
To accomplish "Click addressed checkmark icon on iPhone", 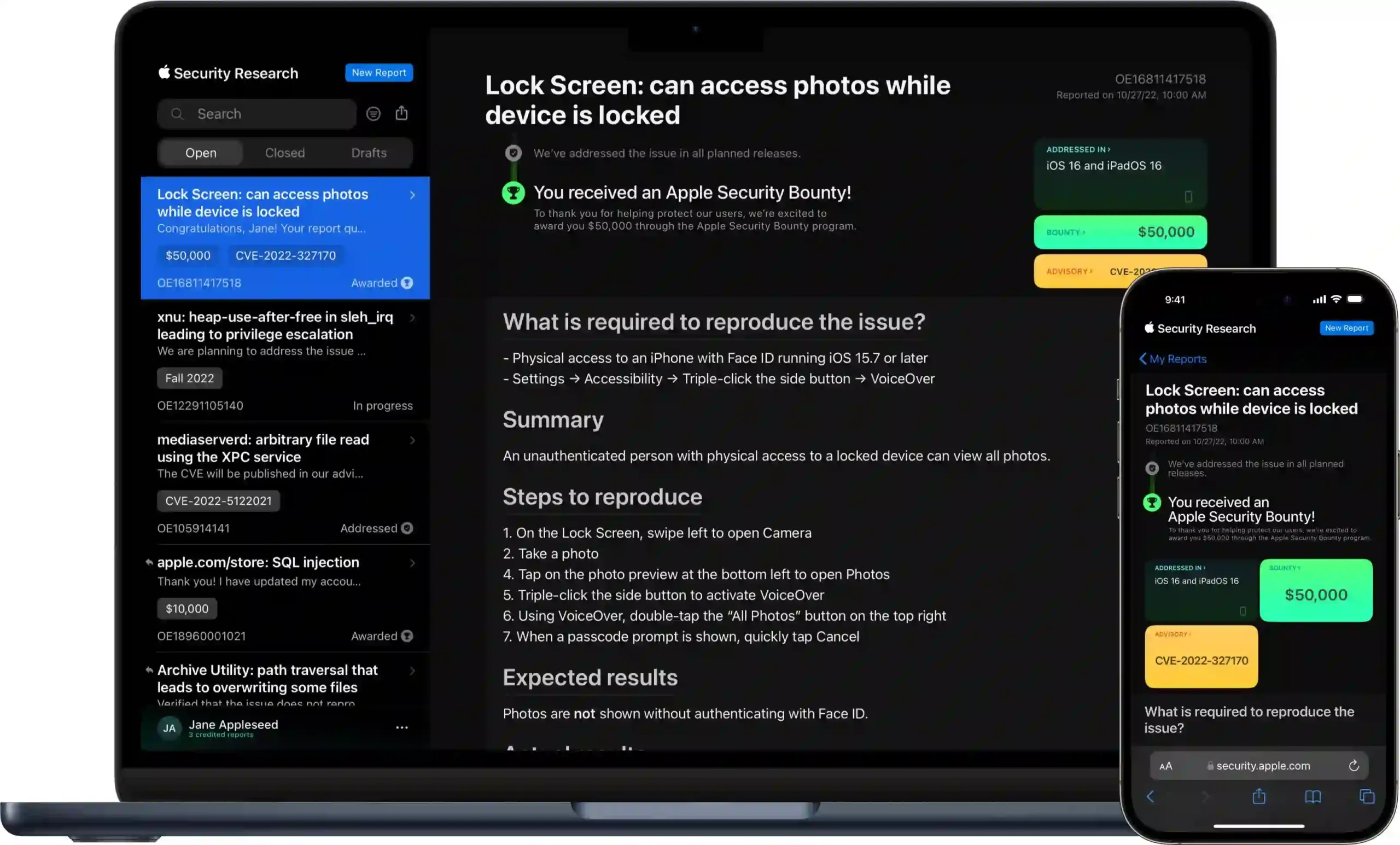I will click(x=1152, y=468).
